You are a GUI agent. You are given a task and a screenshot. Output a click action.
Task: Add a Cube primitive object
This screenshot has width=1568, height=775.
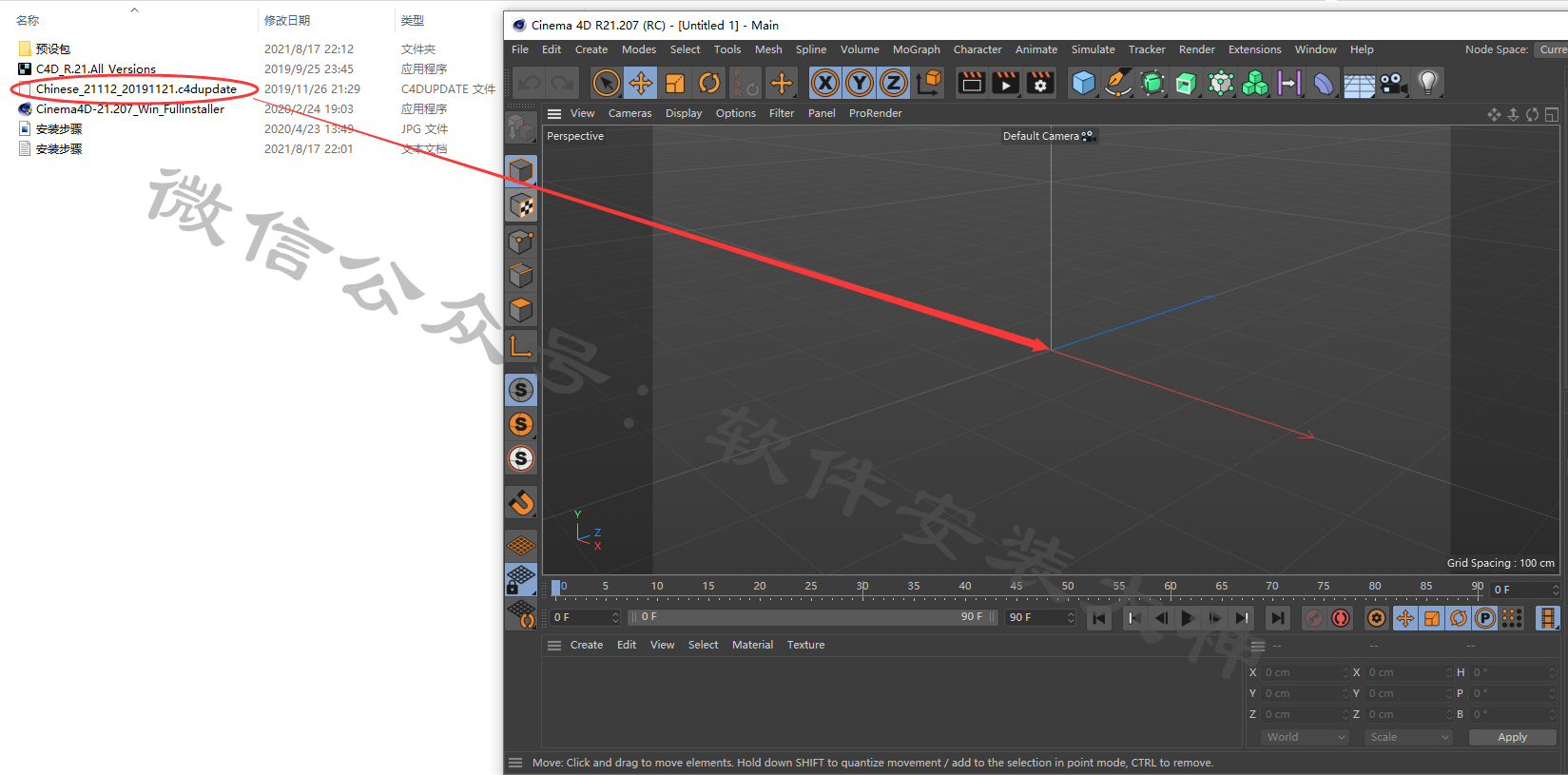[1083, 84]
